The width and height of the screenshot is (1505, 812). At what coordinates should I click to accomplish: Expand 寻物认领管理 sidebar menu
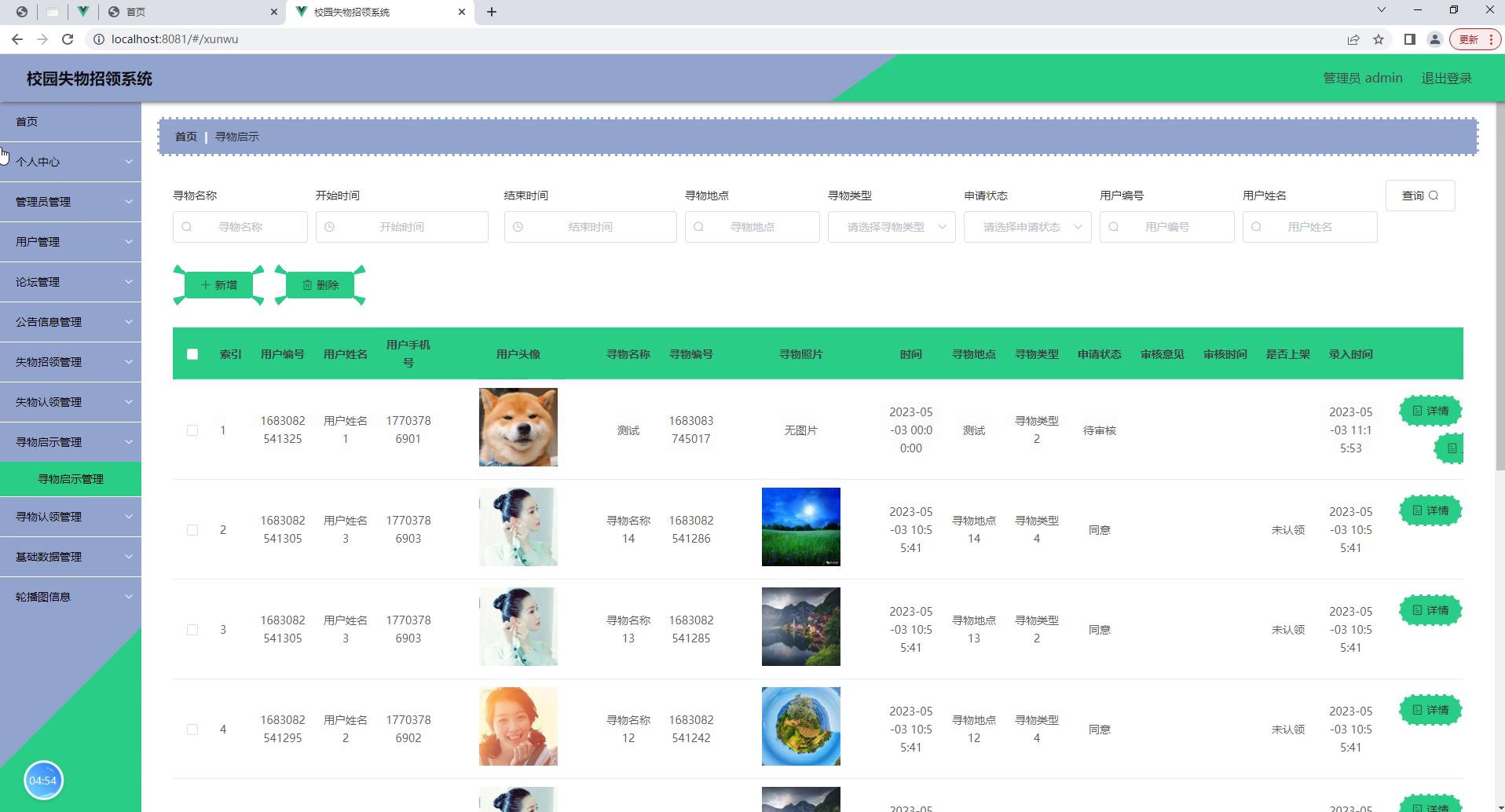pos(71,517)
